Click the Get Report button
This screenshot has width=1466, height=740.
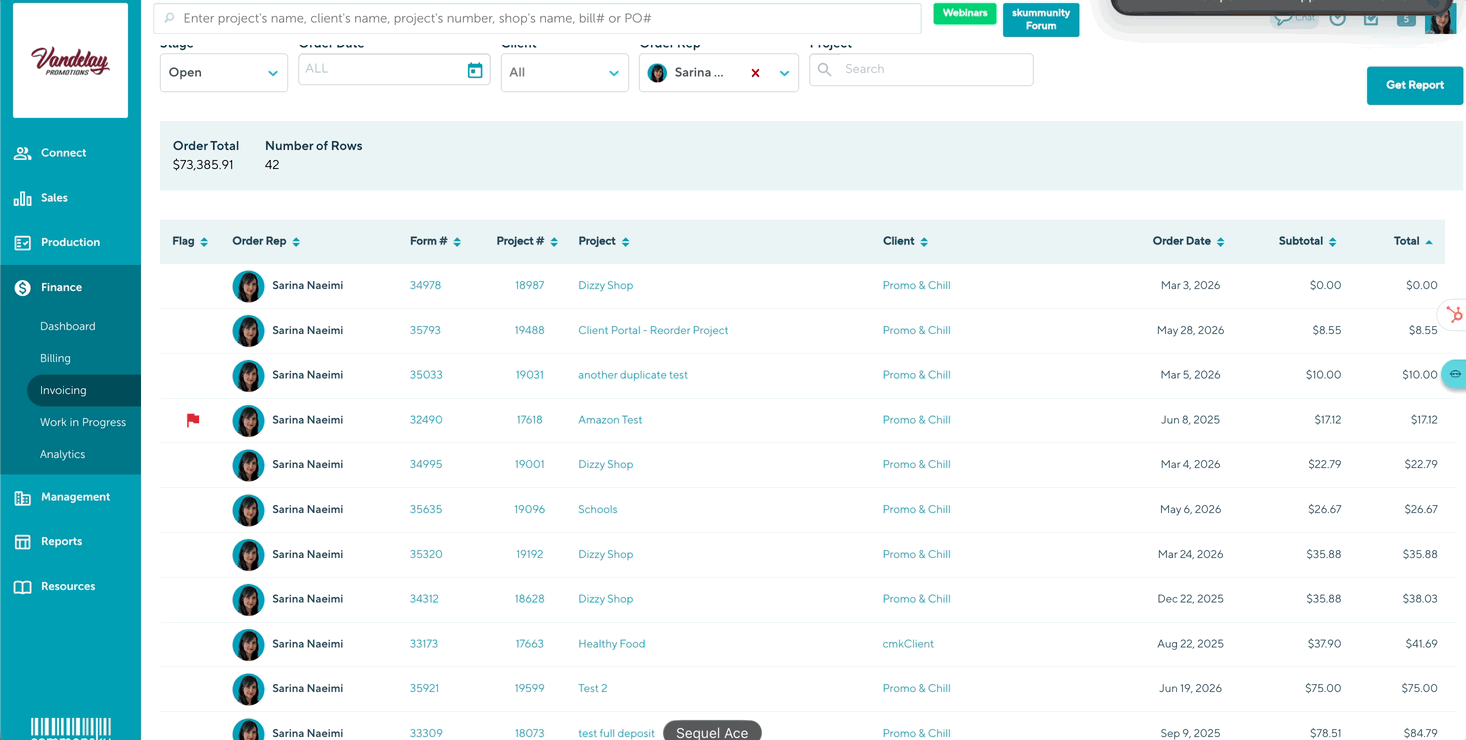[1414, 85]
